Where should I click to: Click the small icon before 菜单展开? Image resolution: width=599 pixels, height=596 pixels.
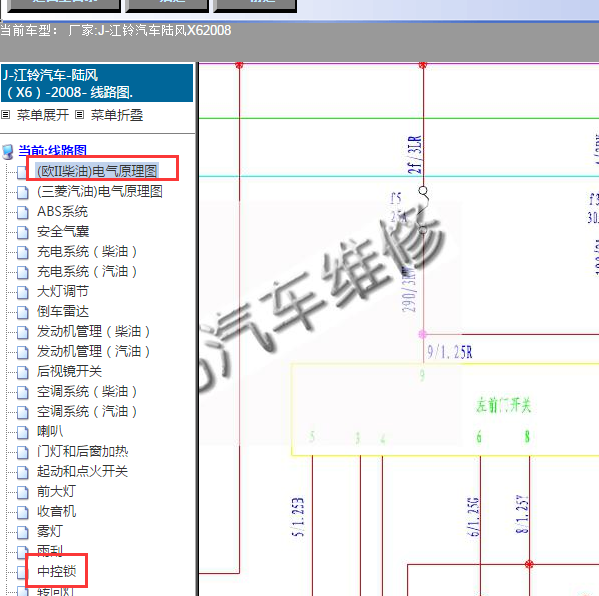point(5,115)
